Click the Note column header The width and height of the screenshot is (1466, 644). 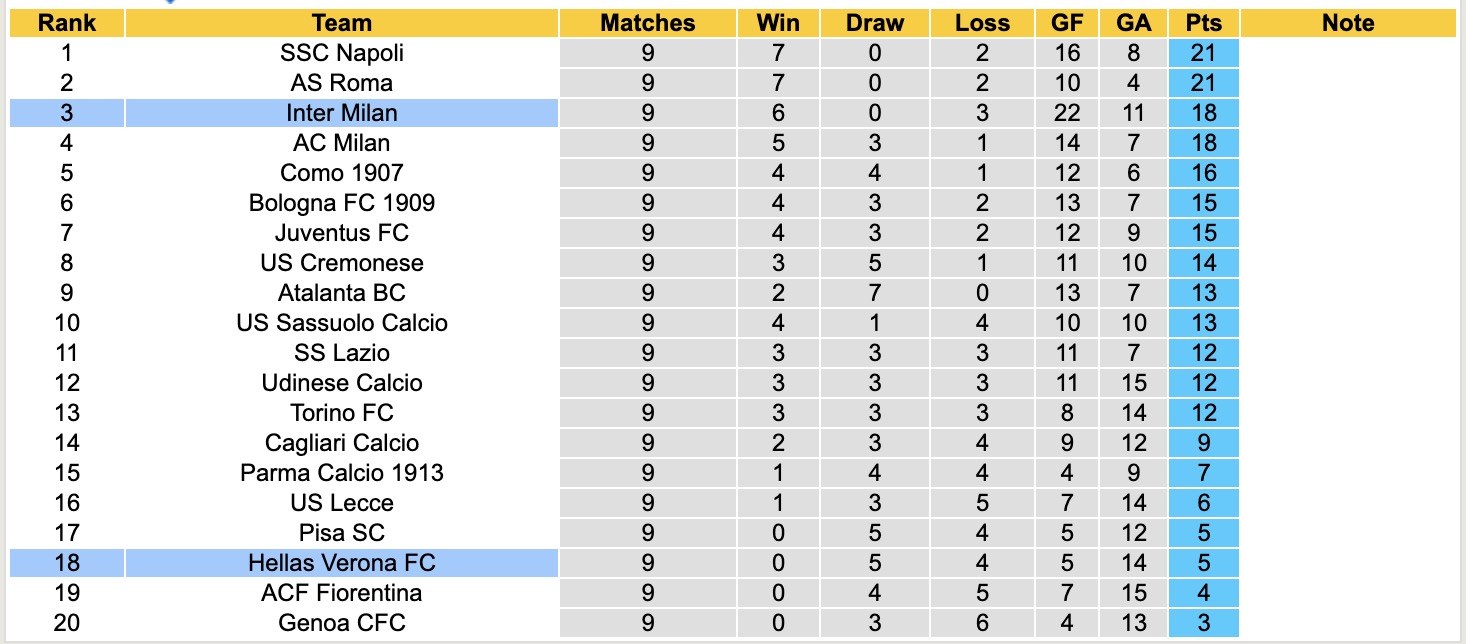click(1347, 23)
